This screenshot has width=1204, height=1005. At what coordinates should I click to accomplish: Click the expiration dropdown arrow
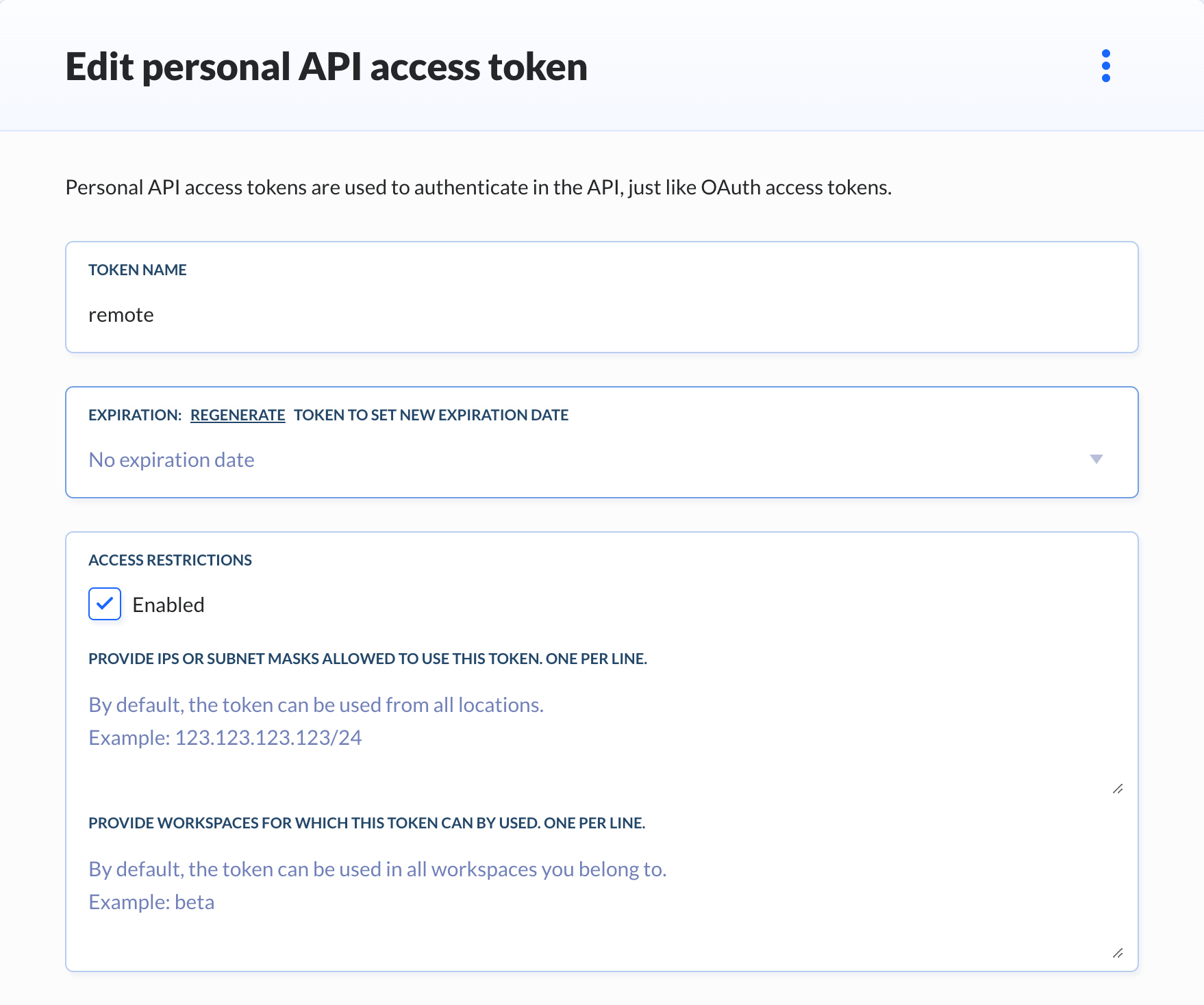(x=1096, y=459)
